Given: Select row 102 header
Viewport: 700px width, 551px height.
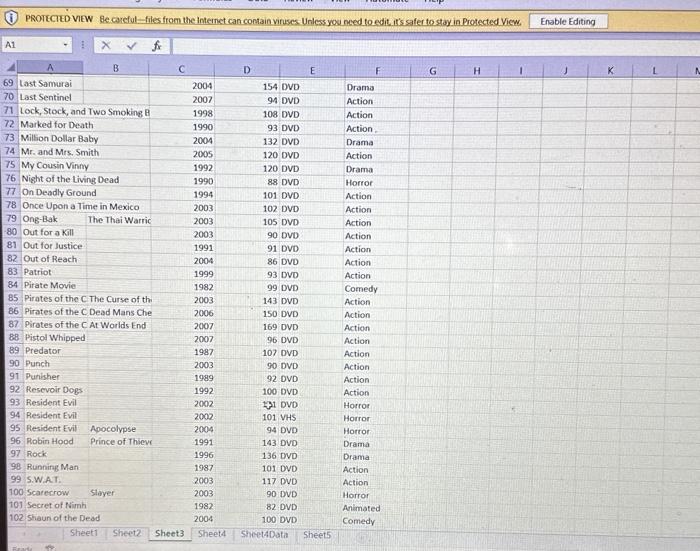Looking at the screenshot, I should [16, 518].
